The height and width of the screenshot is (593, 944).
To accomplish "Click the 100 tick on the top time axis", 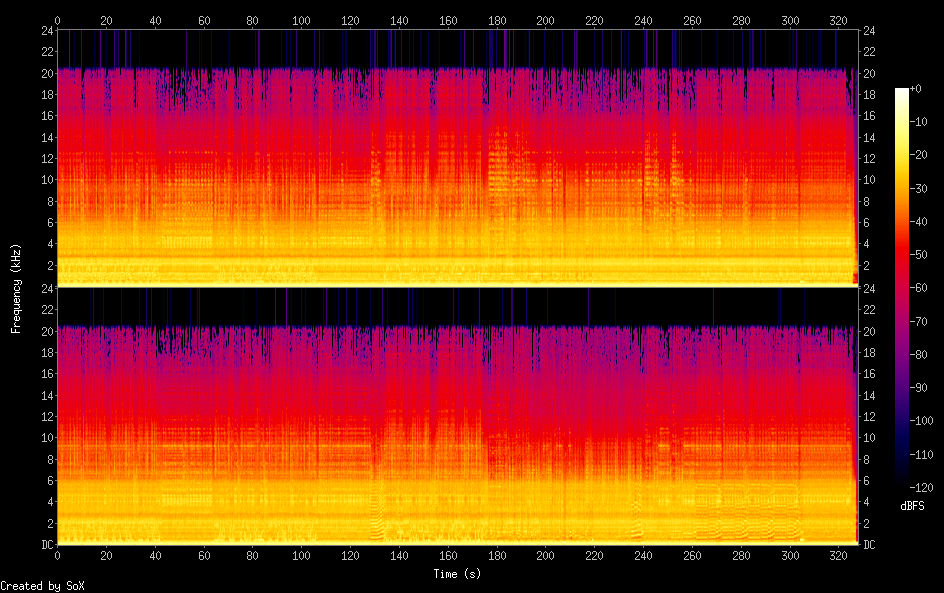I will [302, 20].
